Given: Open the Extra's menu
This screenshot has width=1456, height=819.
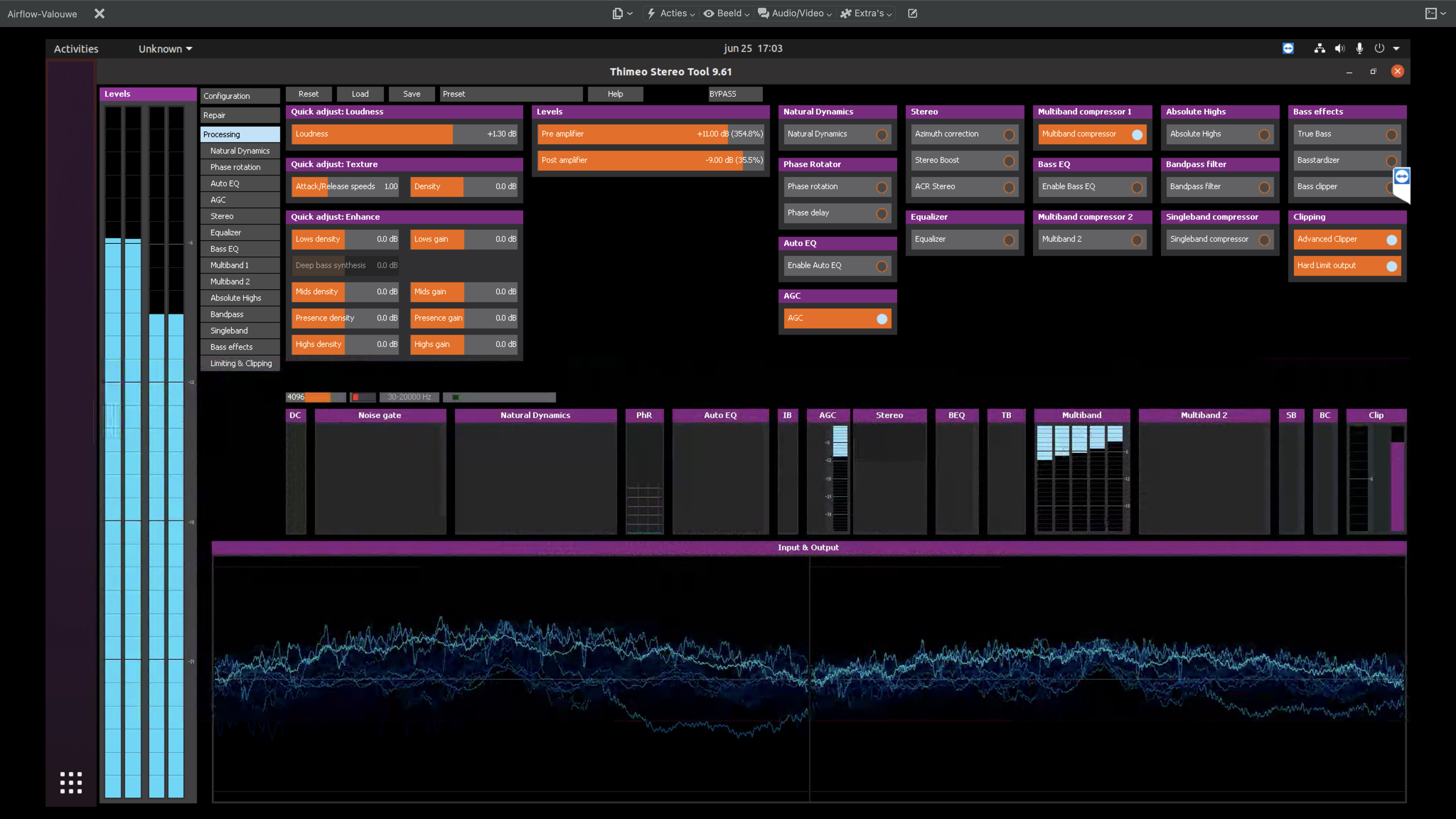Looking at the screenshot, I should coord(866,14).
